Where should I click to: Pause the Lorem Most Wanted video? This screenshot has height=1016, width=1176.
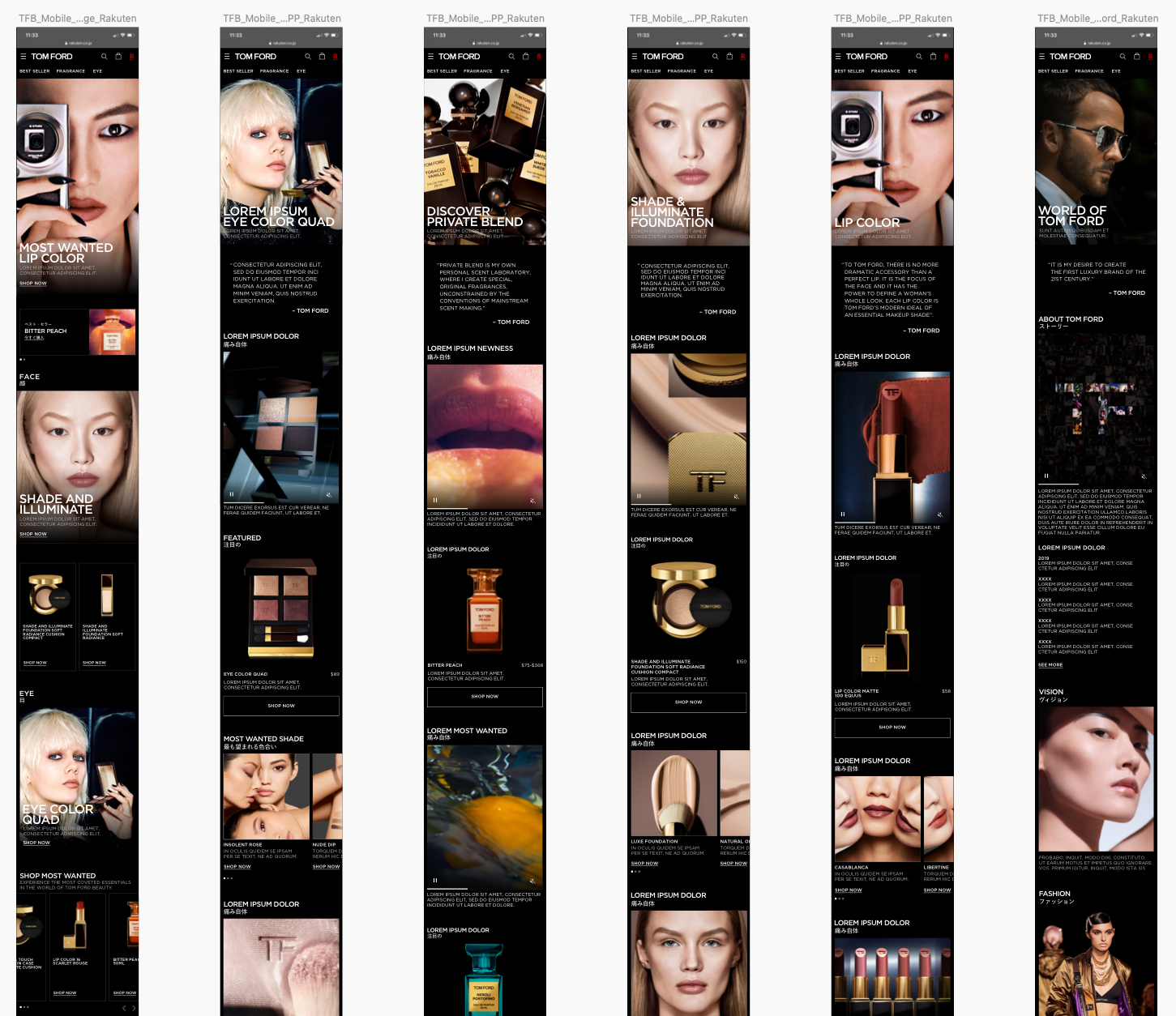coord(435,880)
